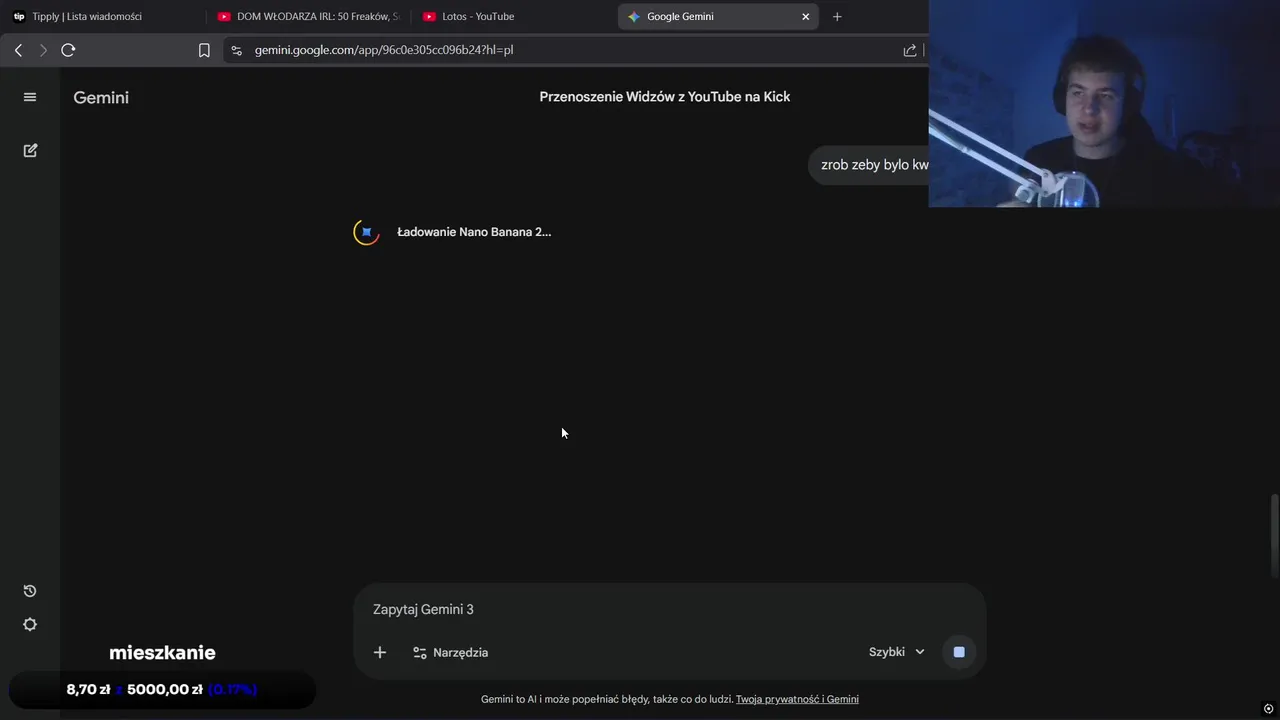The image size is (1280, 720).
Task: Click the small icon at bottom-right corner
Action: [1269, 709]
